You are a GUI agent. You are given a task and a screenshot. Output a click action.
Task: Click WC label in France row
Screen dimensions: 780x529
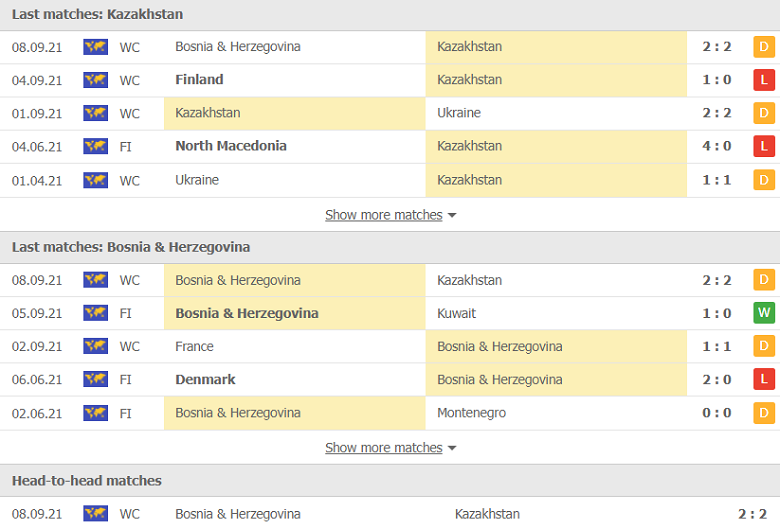click(129, 346)
